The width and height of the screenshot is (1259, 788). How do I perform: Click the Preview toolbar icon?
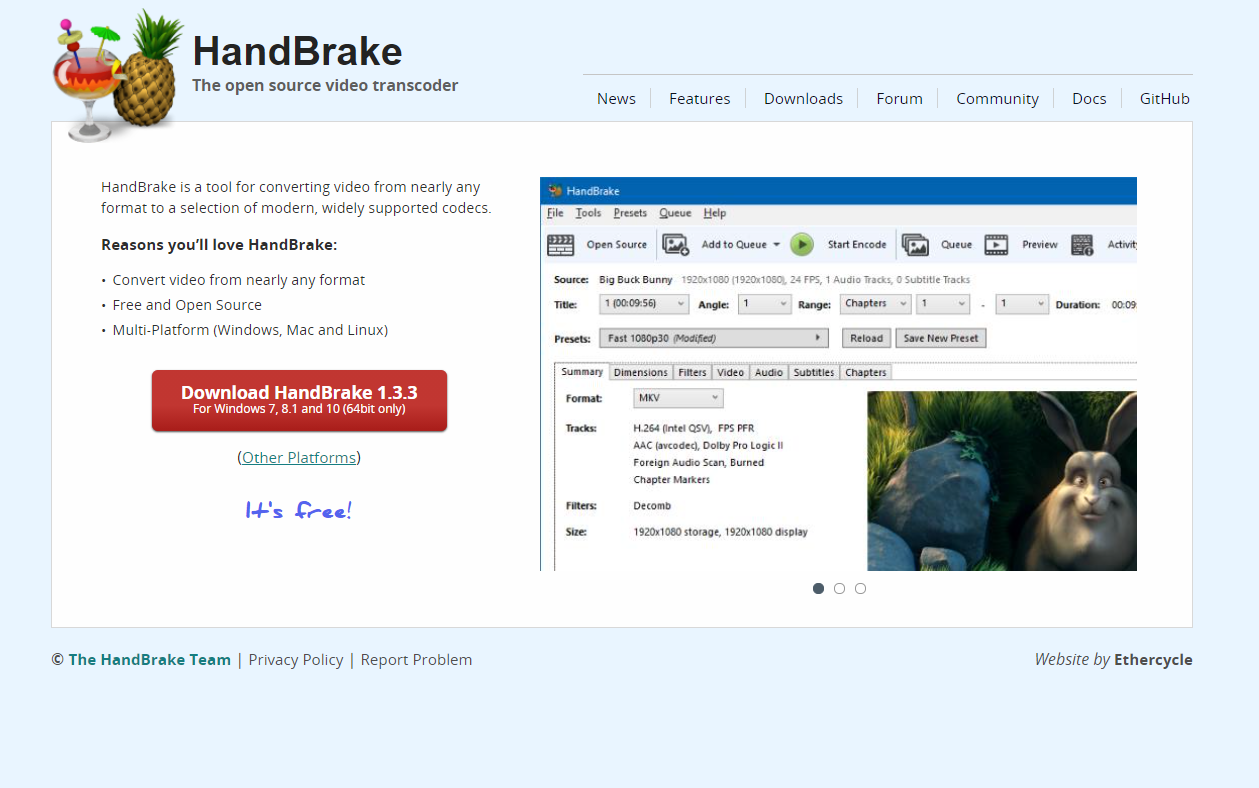(x=996, y=245)
